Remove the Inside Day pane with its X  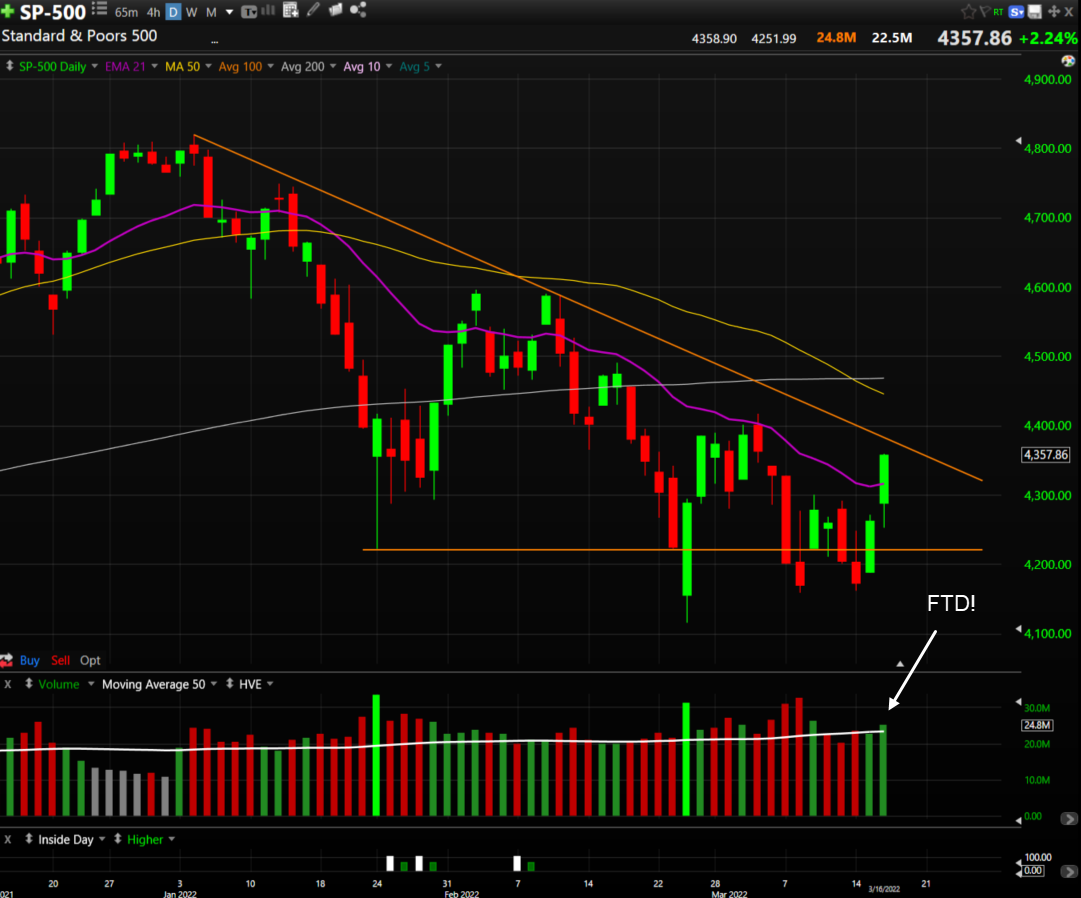[x=8, y=839]
